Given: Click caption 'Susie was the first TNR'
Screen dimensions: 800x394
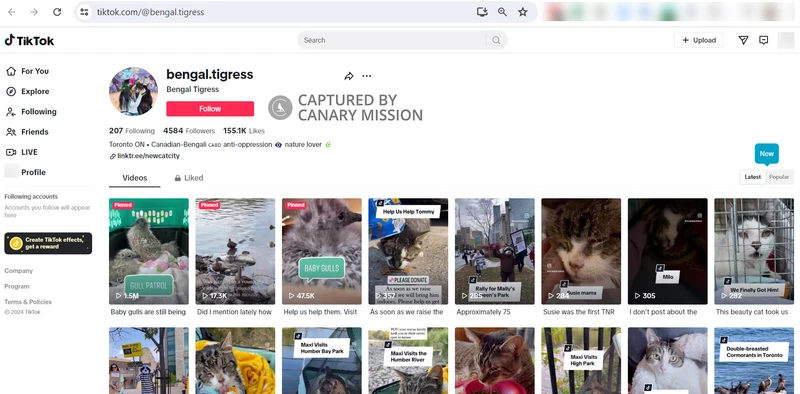Looking at the screenshot, I should [579, 312].
